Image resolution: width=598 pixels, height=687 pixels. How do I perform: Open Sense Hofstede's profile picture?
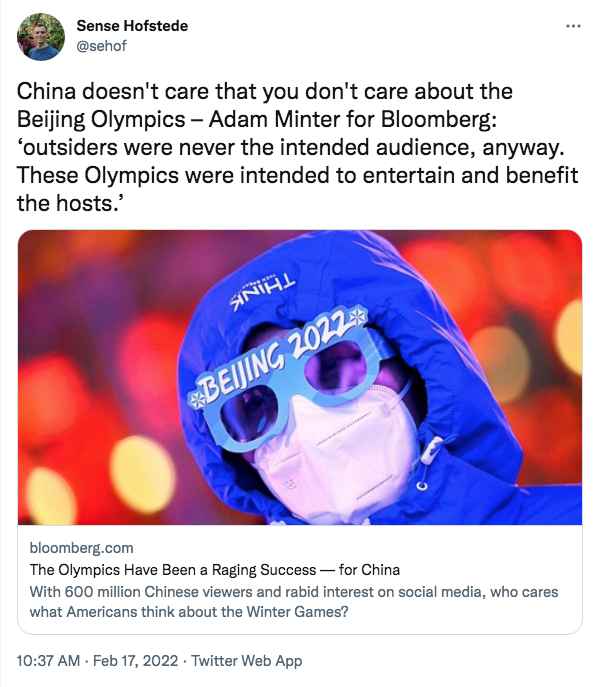pos(41,37)
